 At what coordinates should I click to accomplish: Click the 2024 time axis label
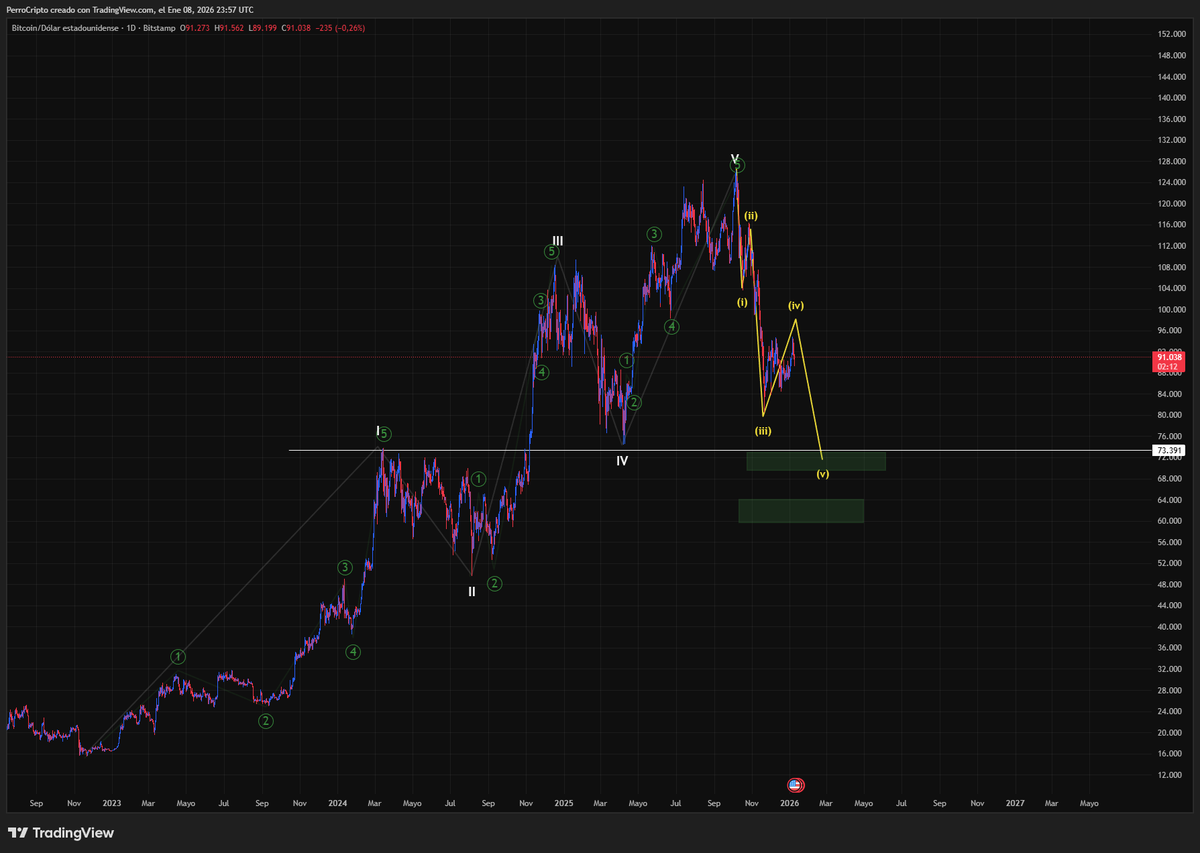[337, 803]
